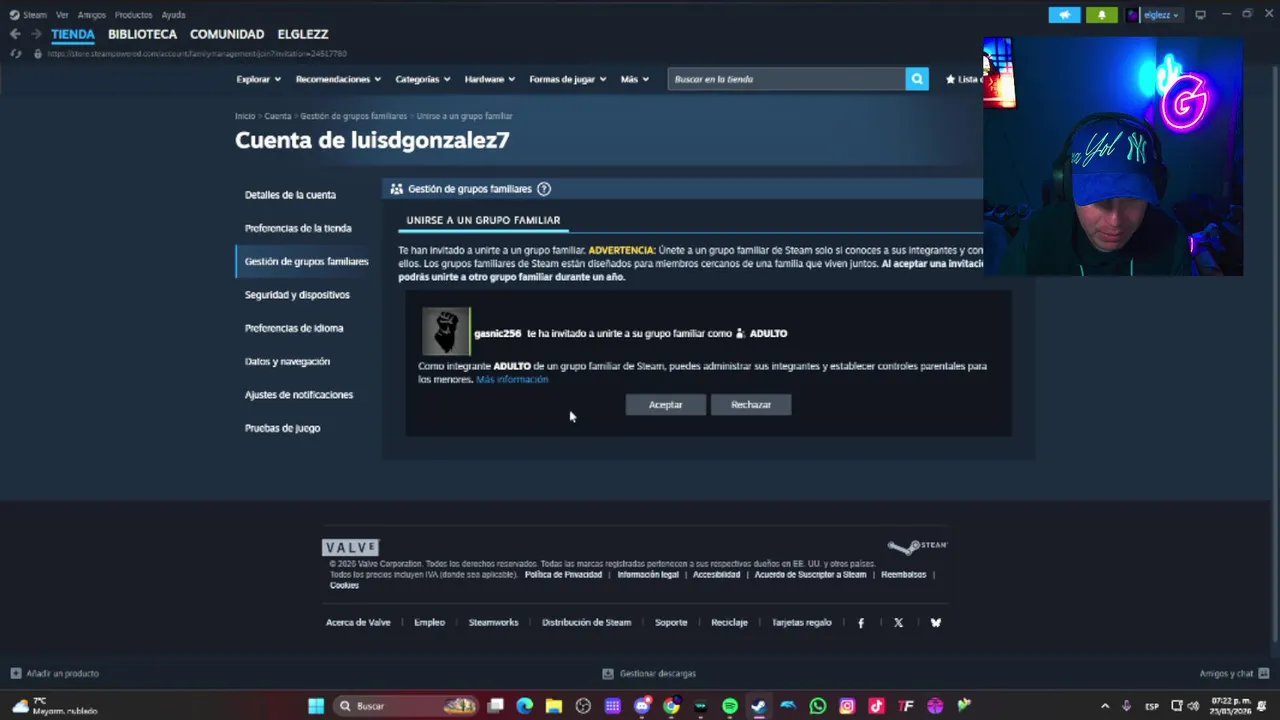Select Seguridad y dispositivos
Screen dimensions: 1280x720
(x=297, y=295)
